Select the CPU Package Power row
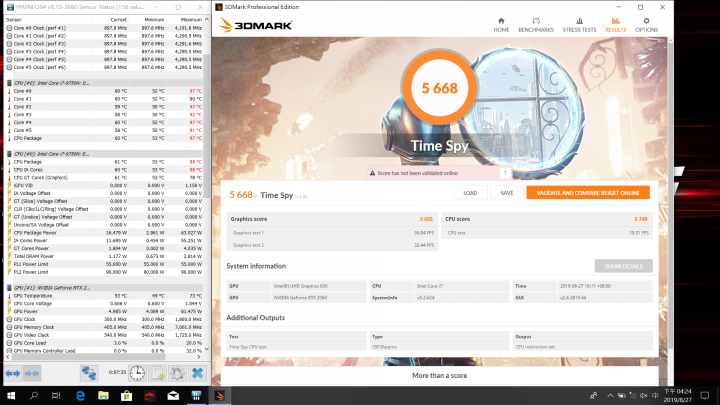The width and height of the screenshot is (720, 405). click(x=104, y=233)
